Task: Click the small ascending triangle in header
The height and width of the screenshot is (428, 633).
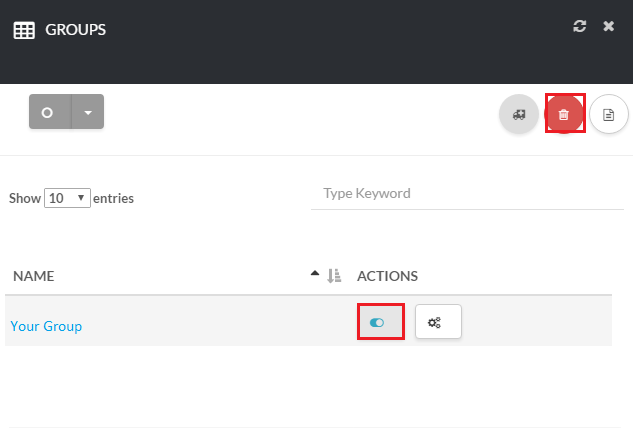Action: click(316, 274)
